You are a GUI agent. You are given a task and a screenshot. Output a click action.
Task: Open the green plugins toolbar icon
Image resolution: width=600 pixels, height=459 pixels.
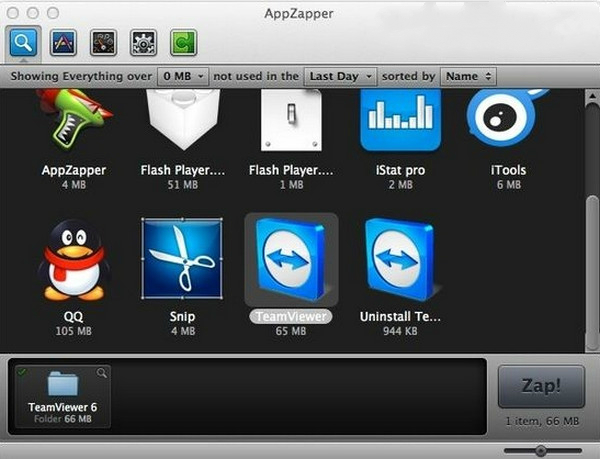(x=183, y=42)
